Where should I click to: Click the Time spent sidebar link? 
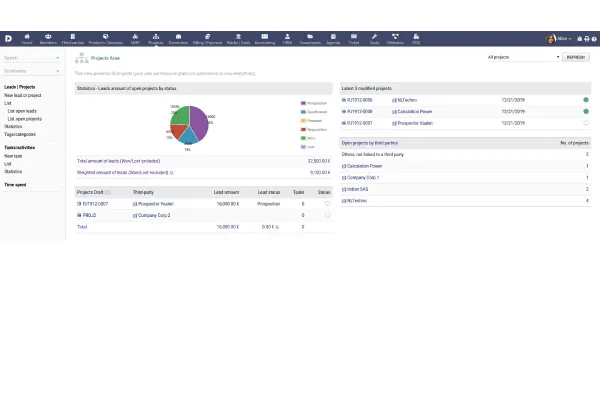15,185
